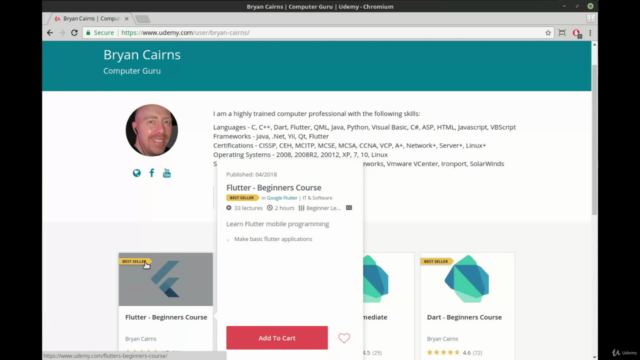
Task: Open the Flutter course thumbnail image
Action: click(166, 279)
